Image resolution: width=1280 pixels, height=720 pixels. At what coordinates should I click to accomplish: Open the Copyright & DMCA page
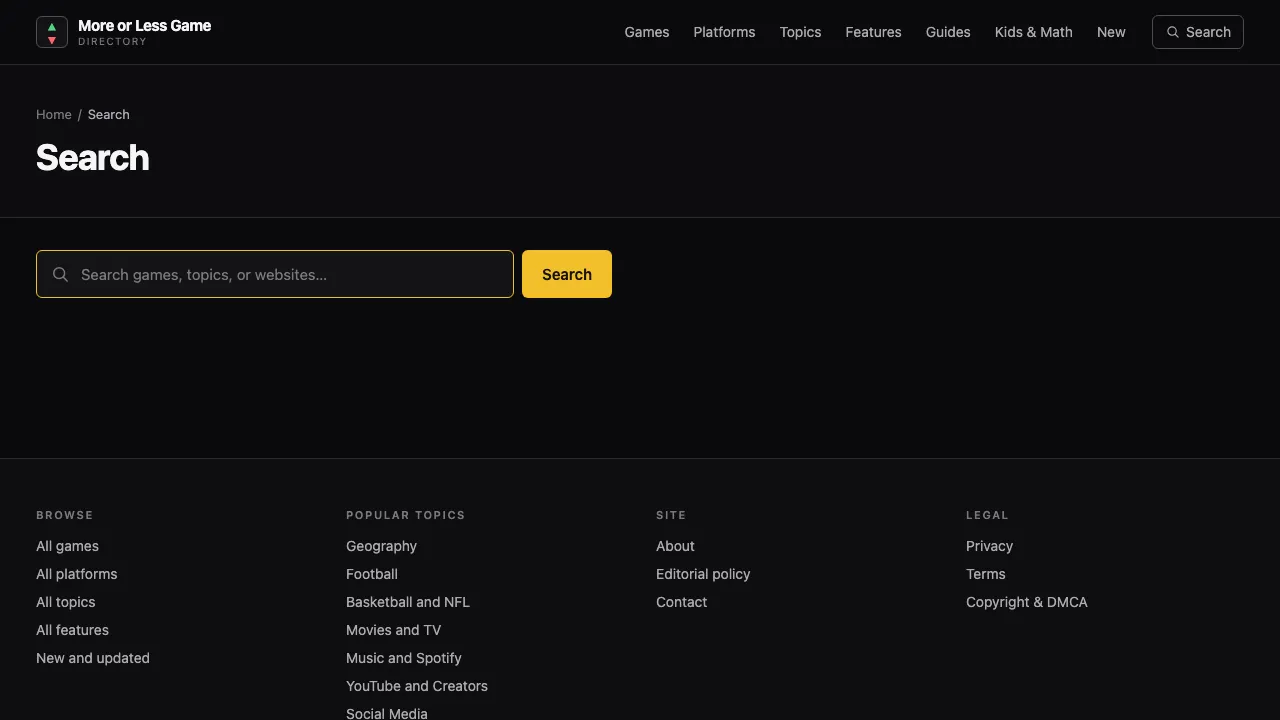click(1026, 602)
